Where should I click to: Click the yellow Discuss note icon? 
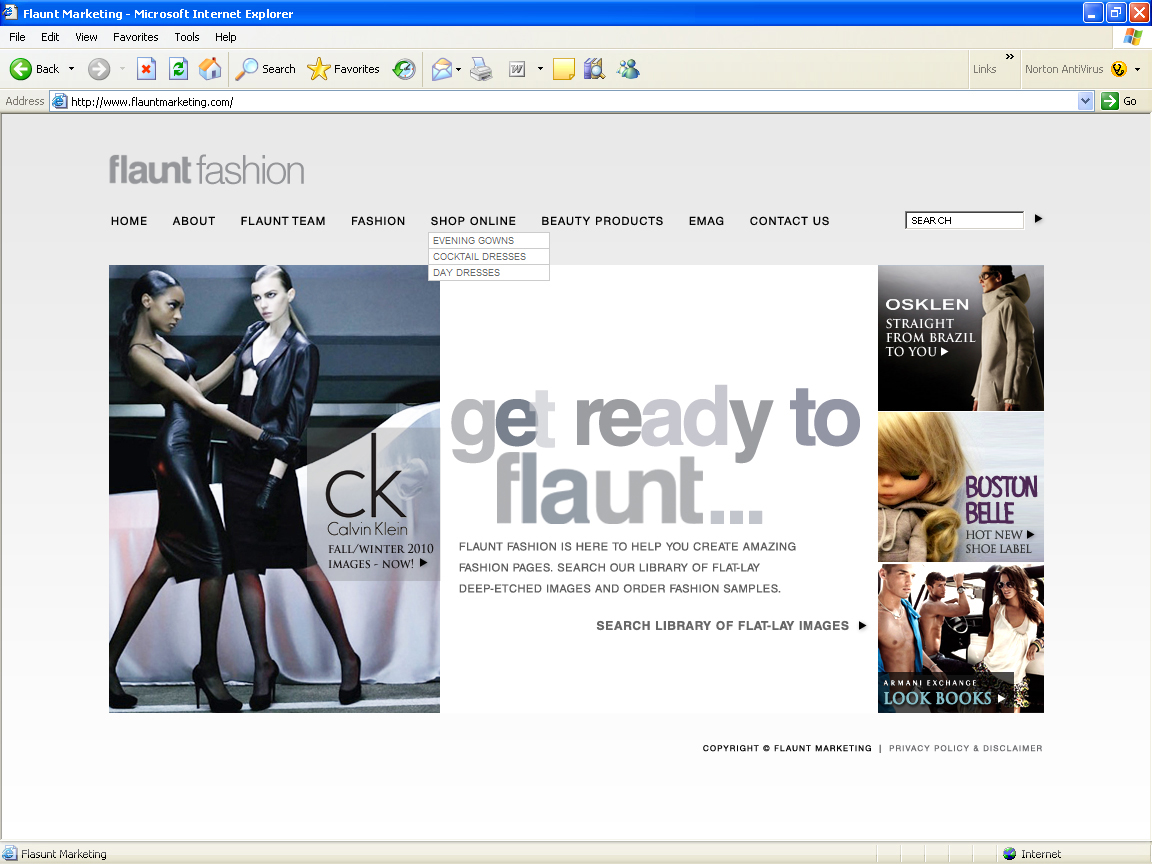pyautogui.click(x=564, y=69)
